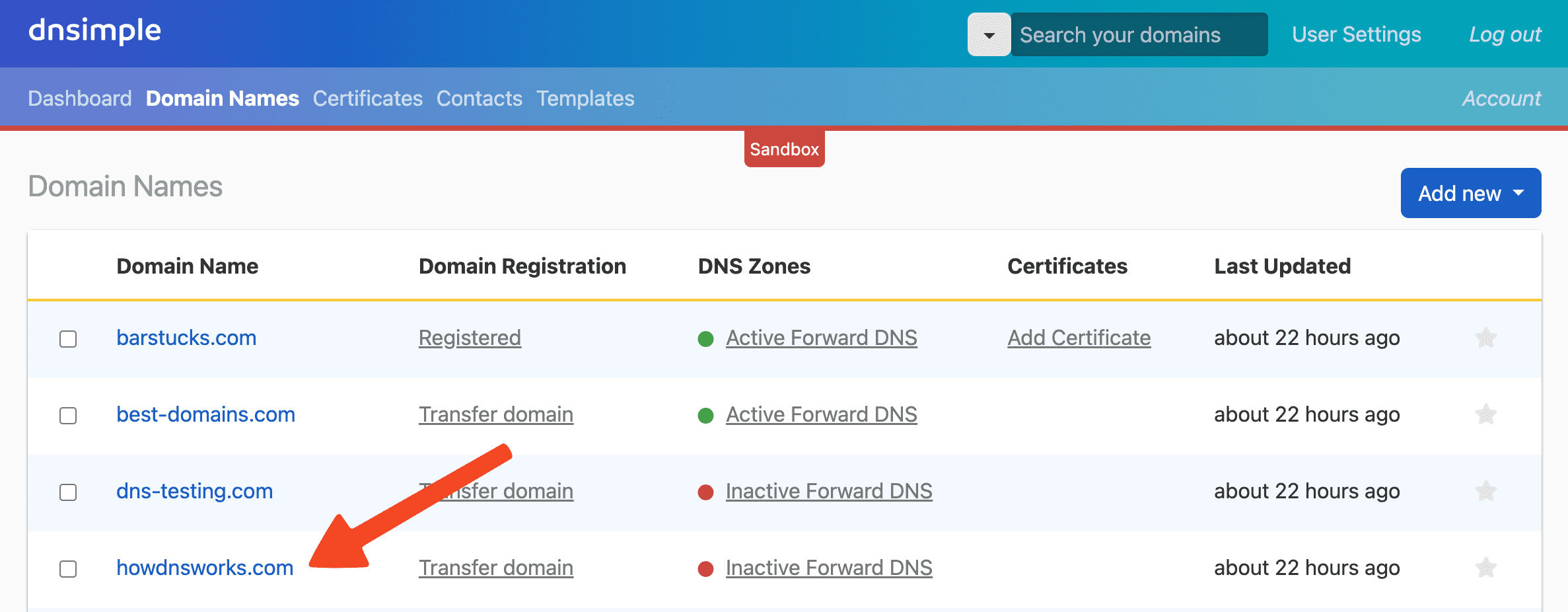Select the best-domains.com checkbox
This screenshot has height=612, width=1568.
click(x=68, y=416)
